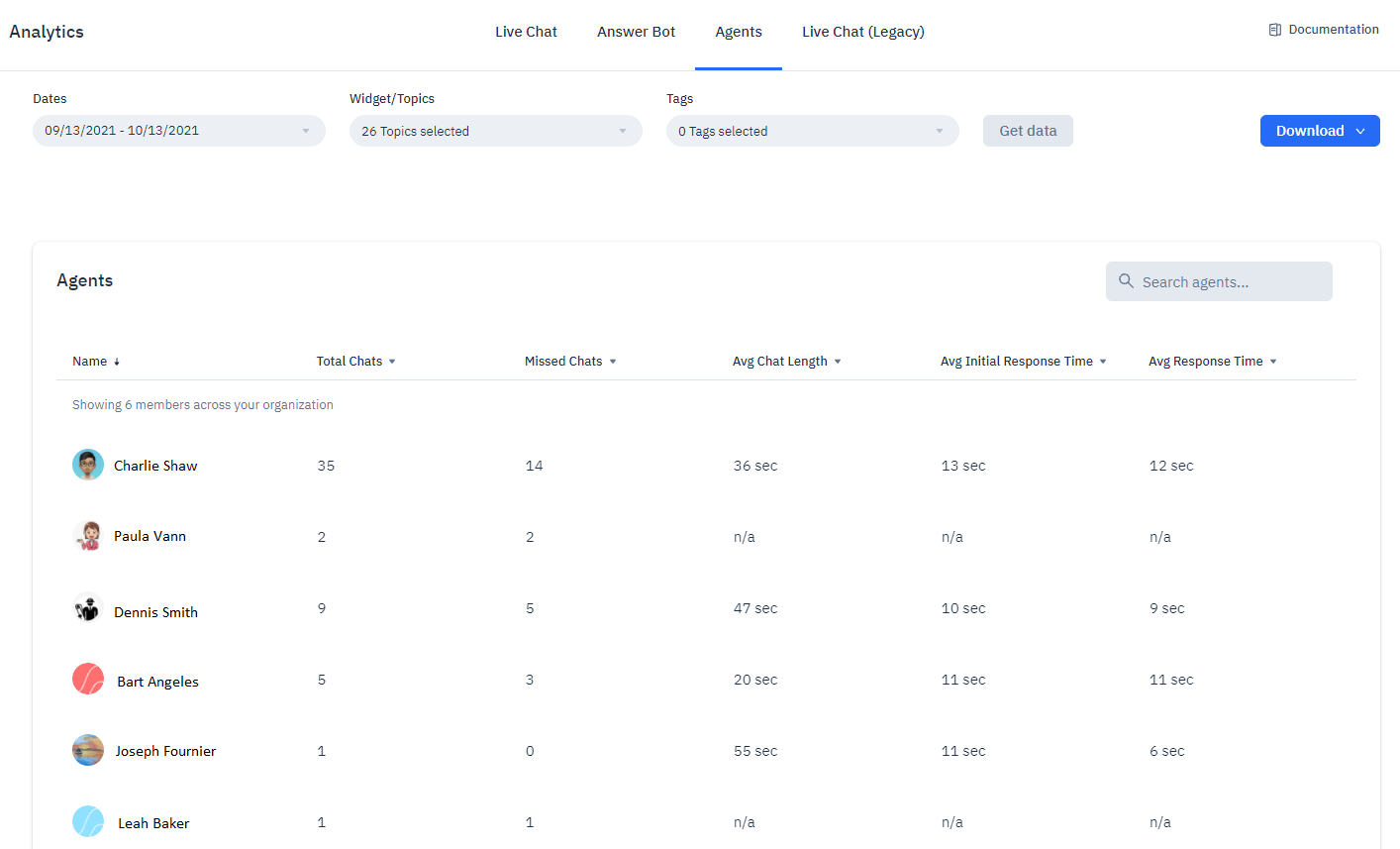This screenshot has width=1400, height=849.
Task: Sort by the Missed Chats column
Action: click(570, 362)
